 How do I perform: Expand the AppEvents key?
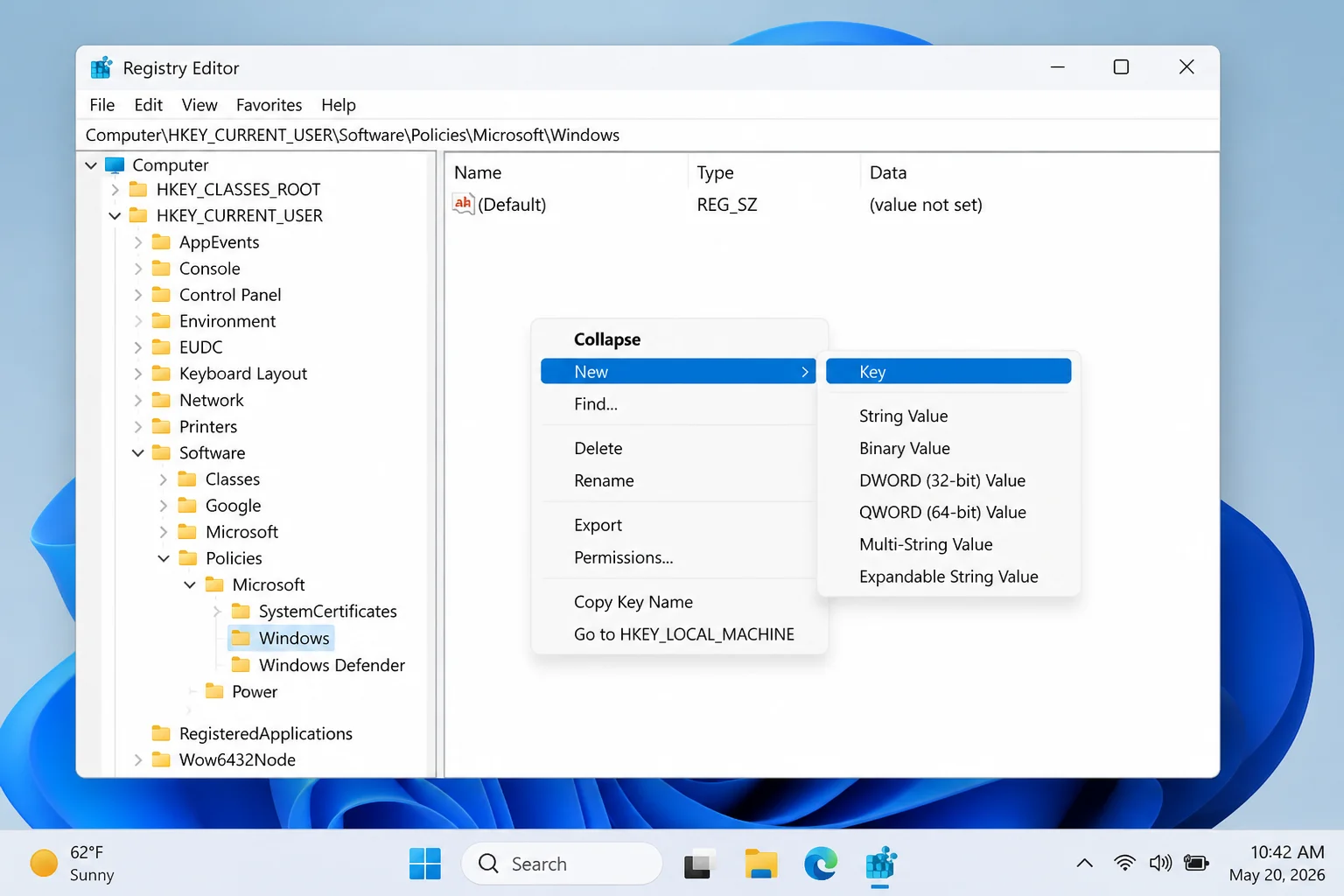pyautogui.click(x=137, y=241)
